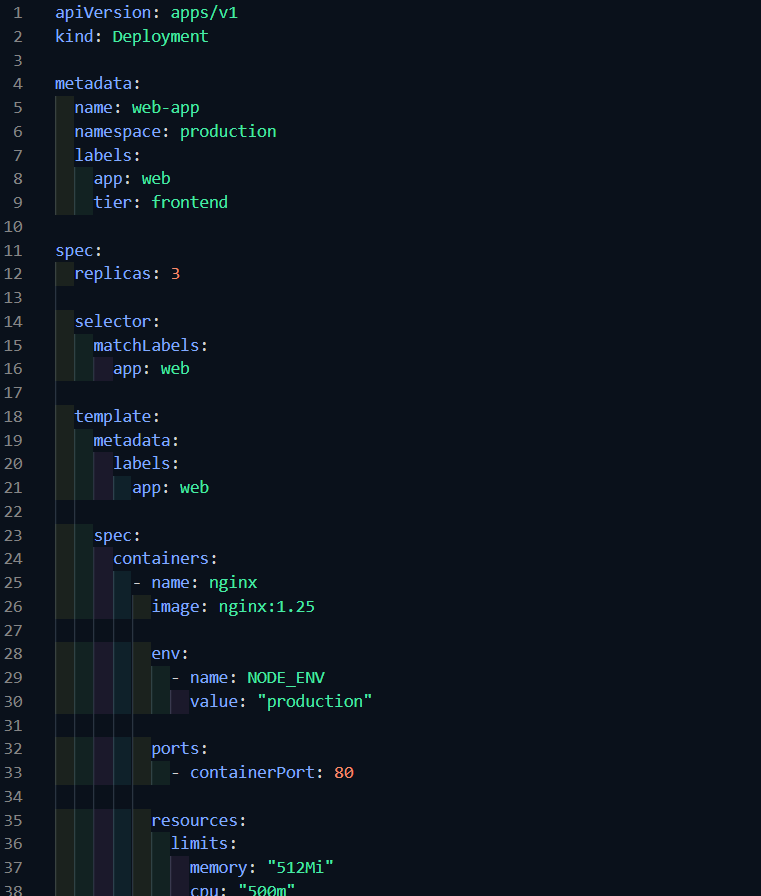Click the containerPort key
Screen dimensions: 761x896
(x=252, y=773)
